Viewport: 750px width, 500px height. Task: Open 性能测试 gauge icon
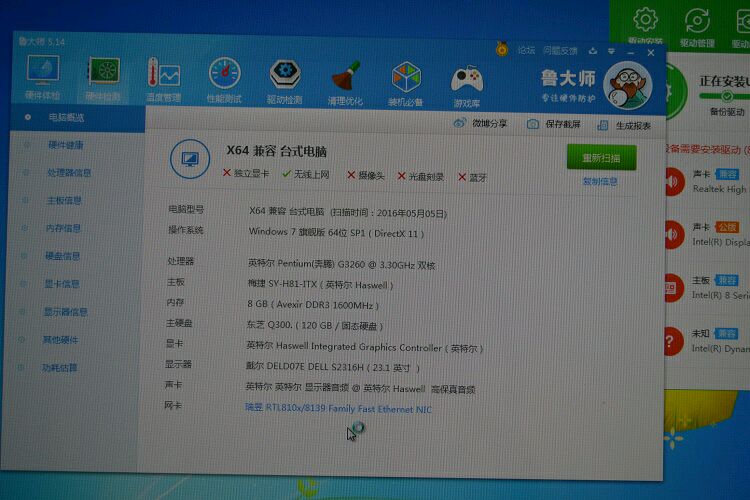(224, 73)
